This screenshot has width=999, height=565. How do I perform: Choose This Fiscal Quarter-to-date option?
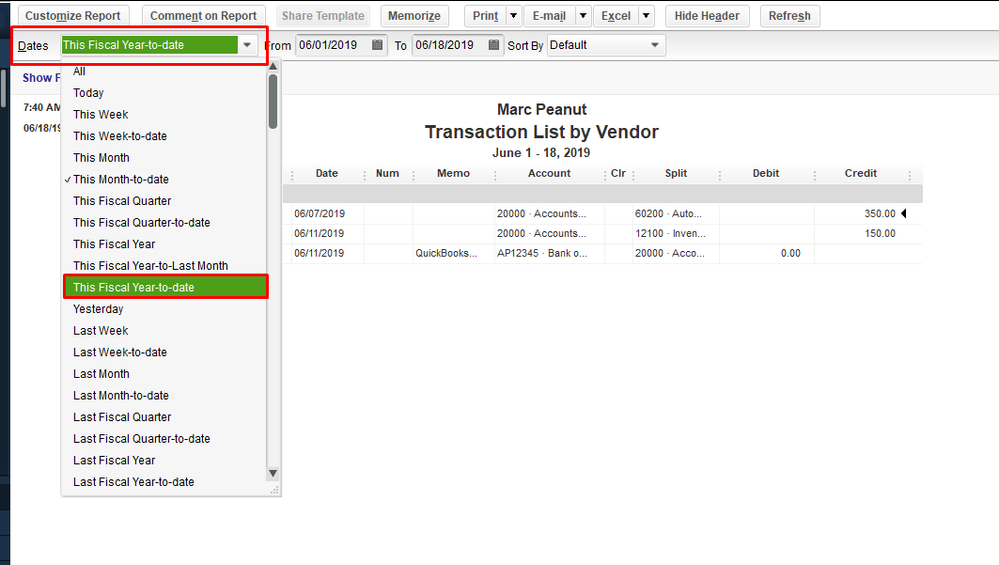[x=164, y=223]
